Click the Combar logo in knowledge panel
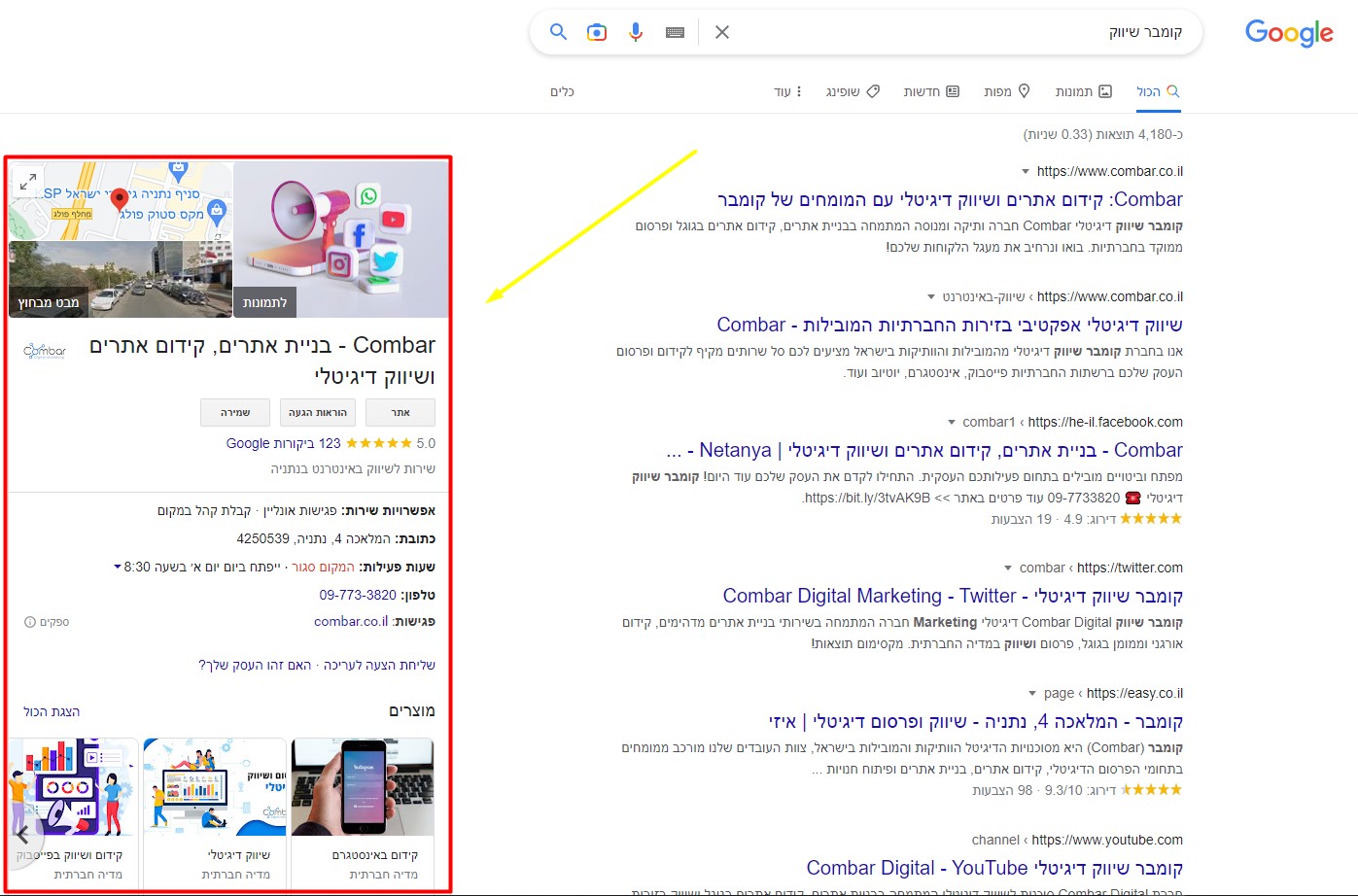 (45, 350)
